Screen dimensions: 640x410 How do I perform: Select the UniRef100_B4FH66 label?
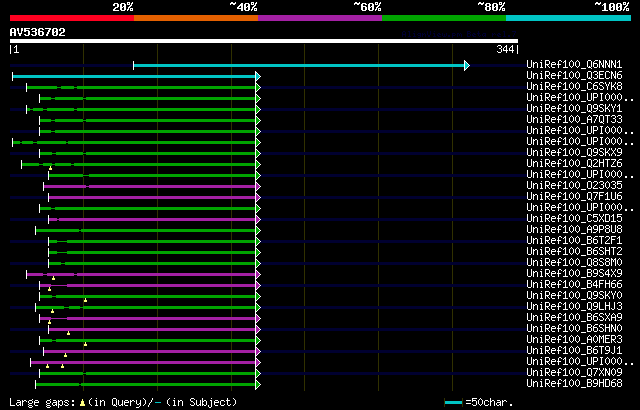coord(574,285)
